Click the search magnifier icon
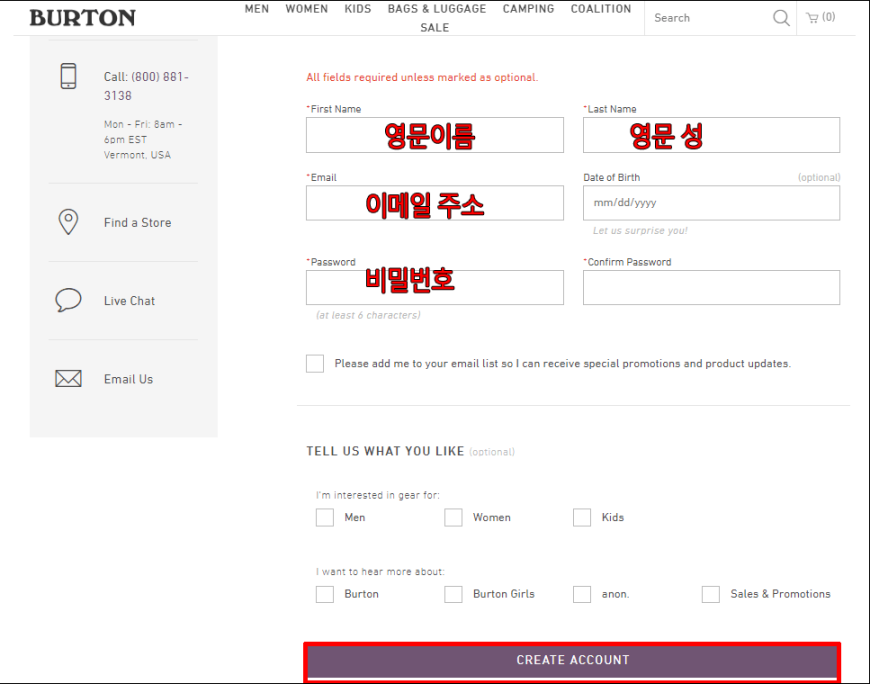Image resolution: width=870 pixels, height=684 pixels. (x=781, y=18)
